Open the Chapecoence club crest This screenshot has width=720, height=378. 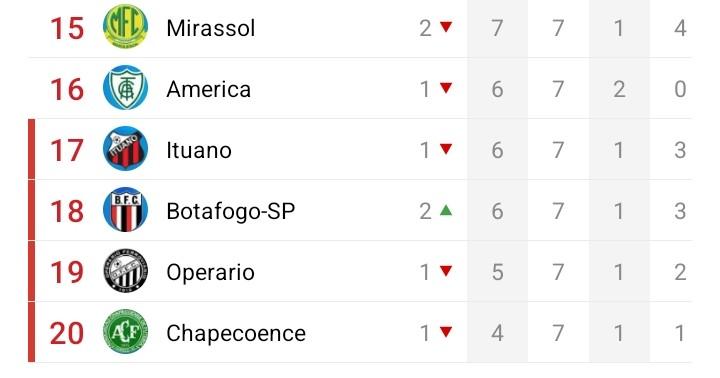click(x=125, y=332)
